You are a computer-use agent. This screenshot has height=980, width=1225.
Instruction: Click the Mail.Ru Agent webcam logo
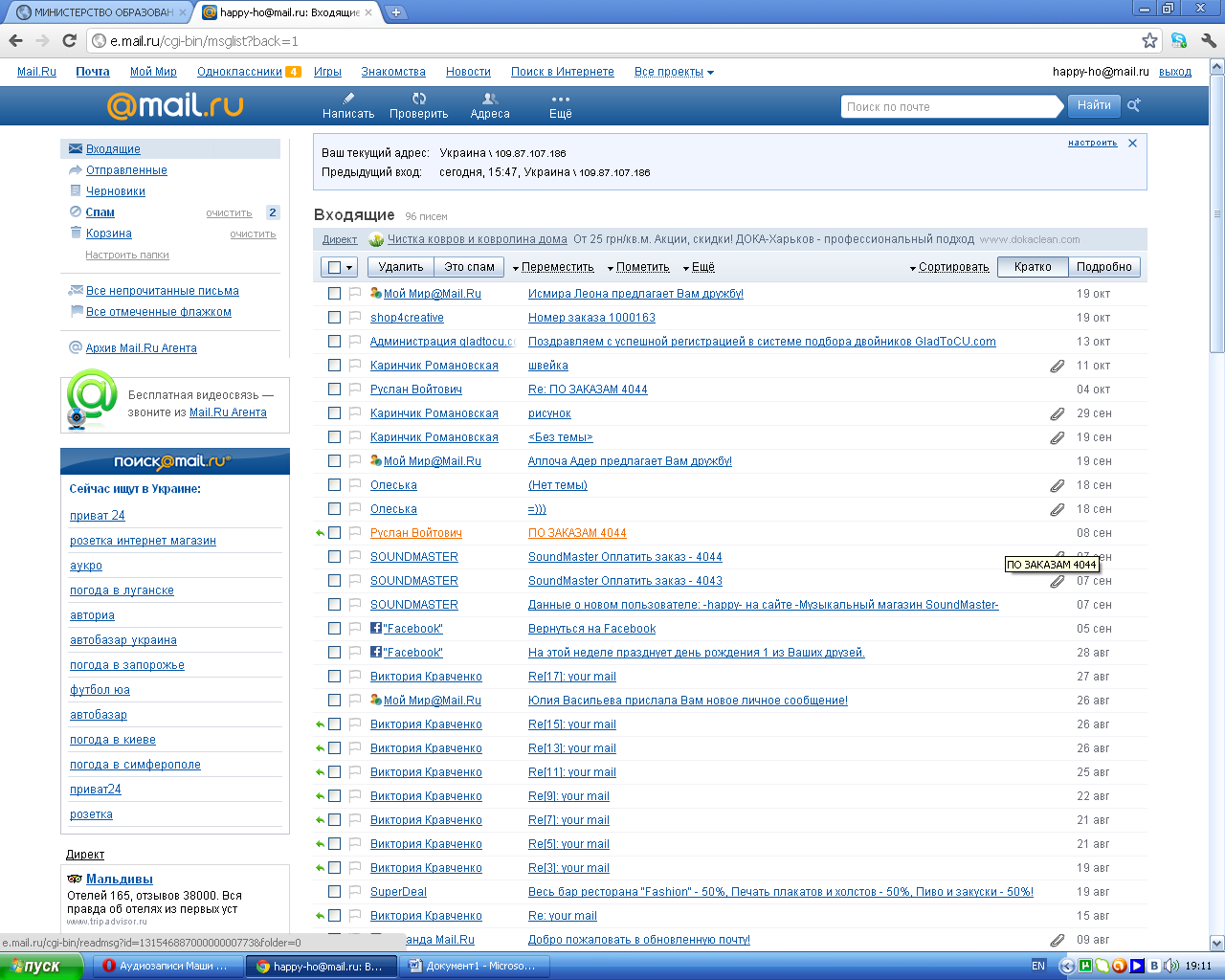(91, 401)
